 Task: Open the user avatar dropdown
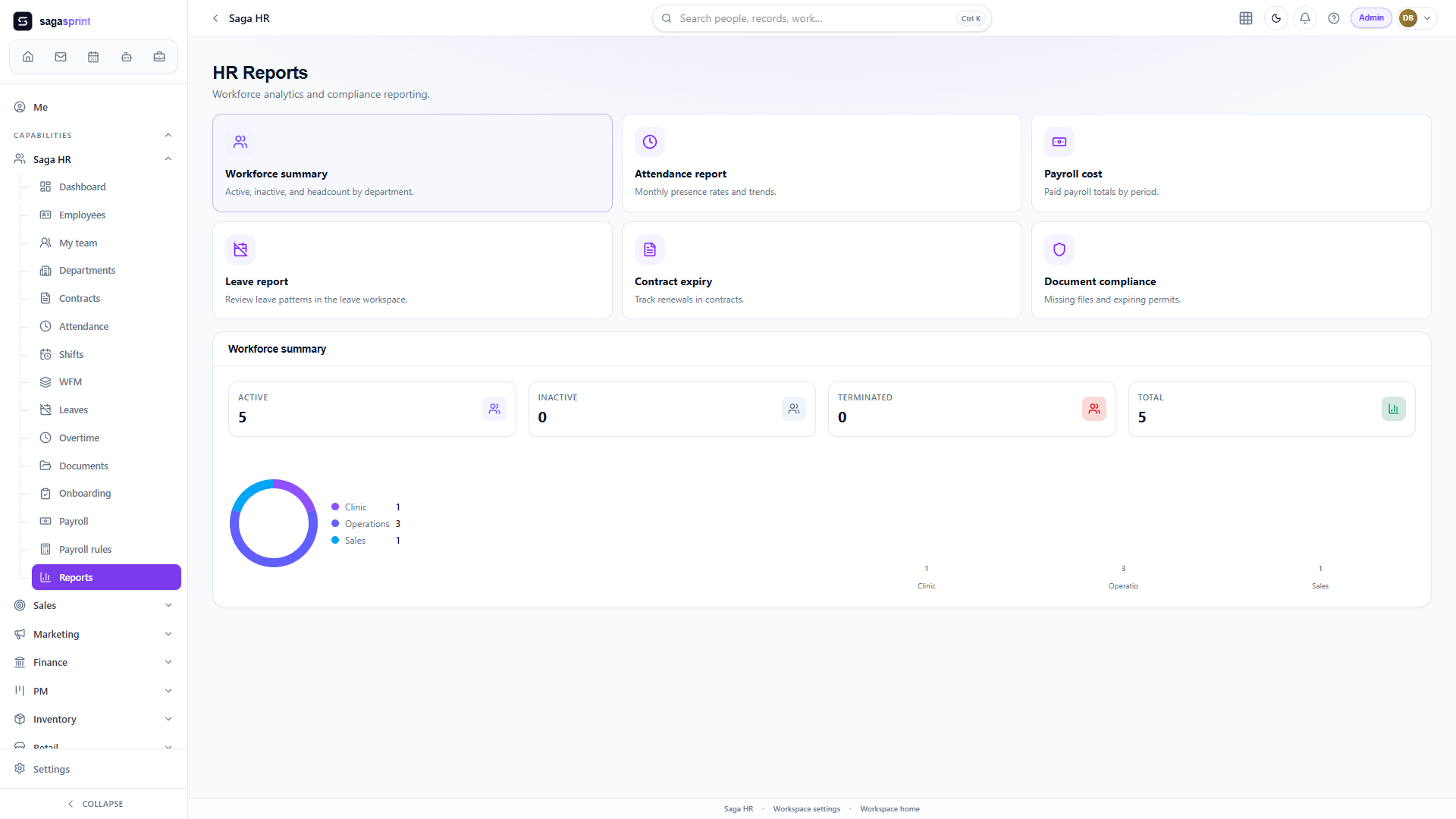1417,18
